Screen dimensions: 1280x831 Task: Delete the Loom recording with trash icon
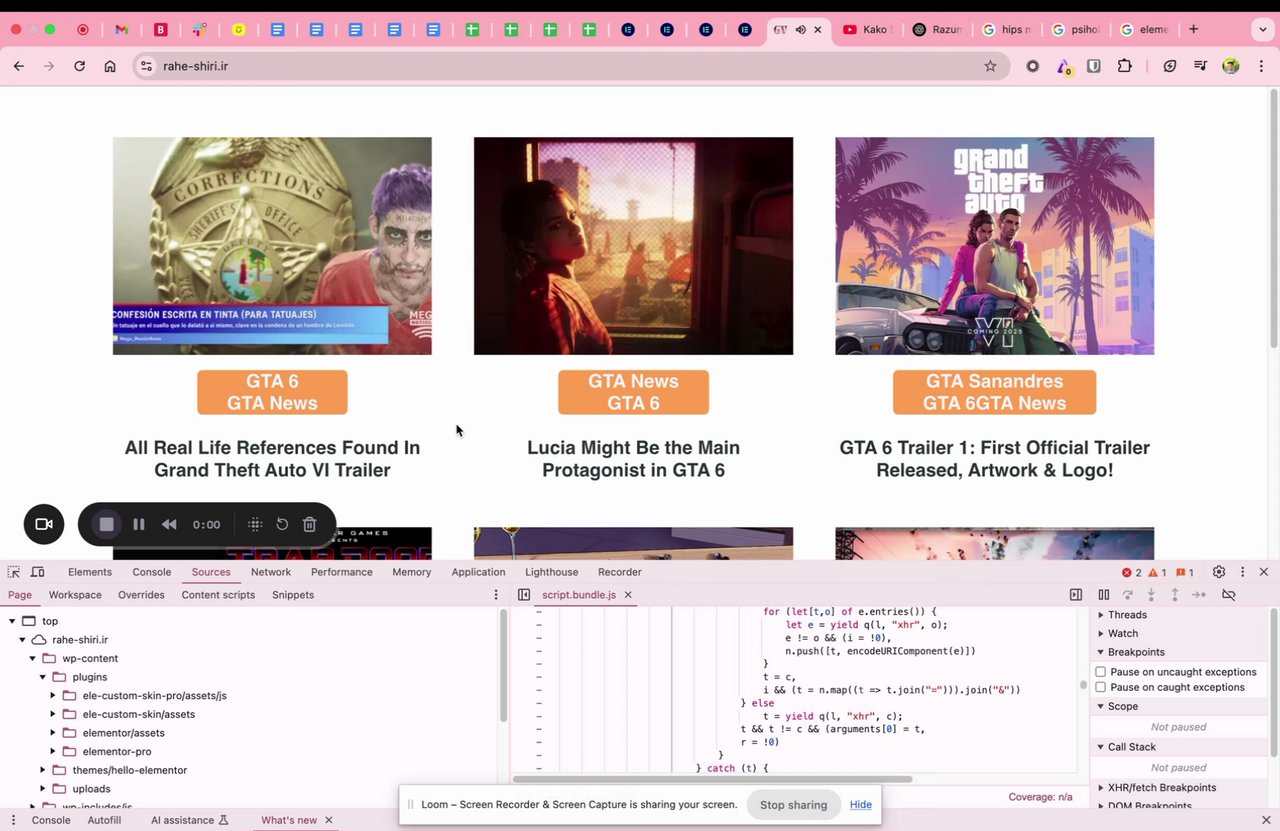(x=310, y=524)
